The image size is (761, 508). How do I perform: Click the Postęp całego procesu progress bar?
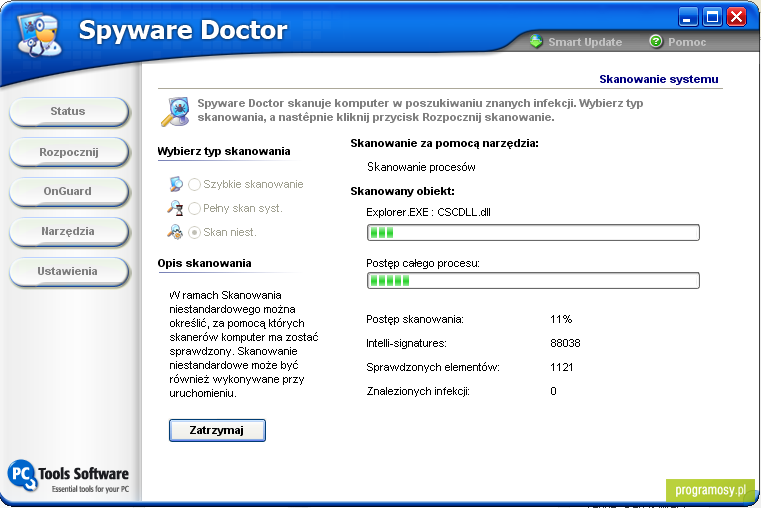(533, 280)
